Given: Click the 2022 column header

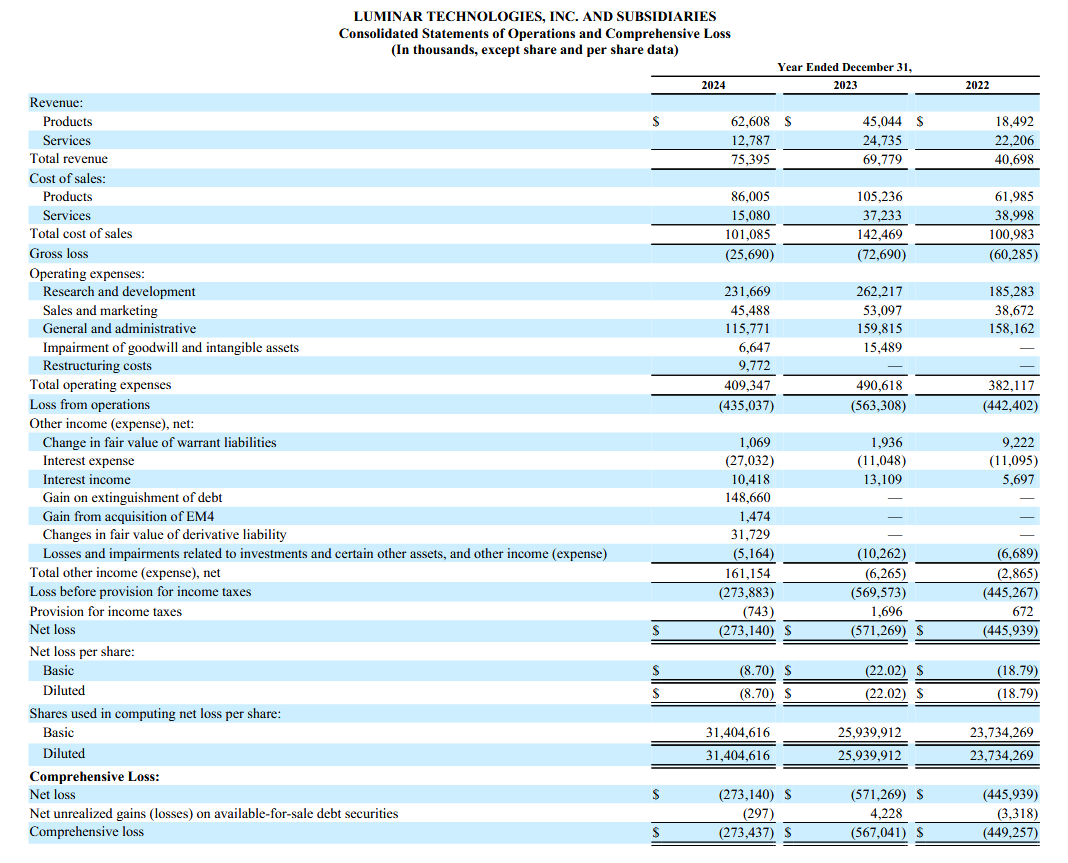Looking at the screenshot, I should [x=977, y=85].
